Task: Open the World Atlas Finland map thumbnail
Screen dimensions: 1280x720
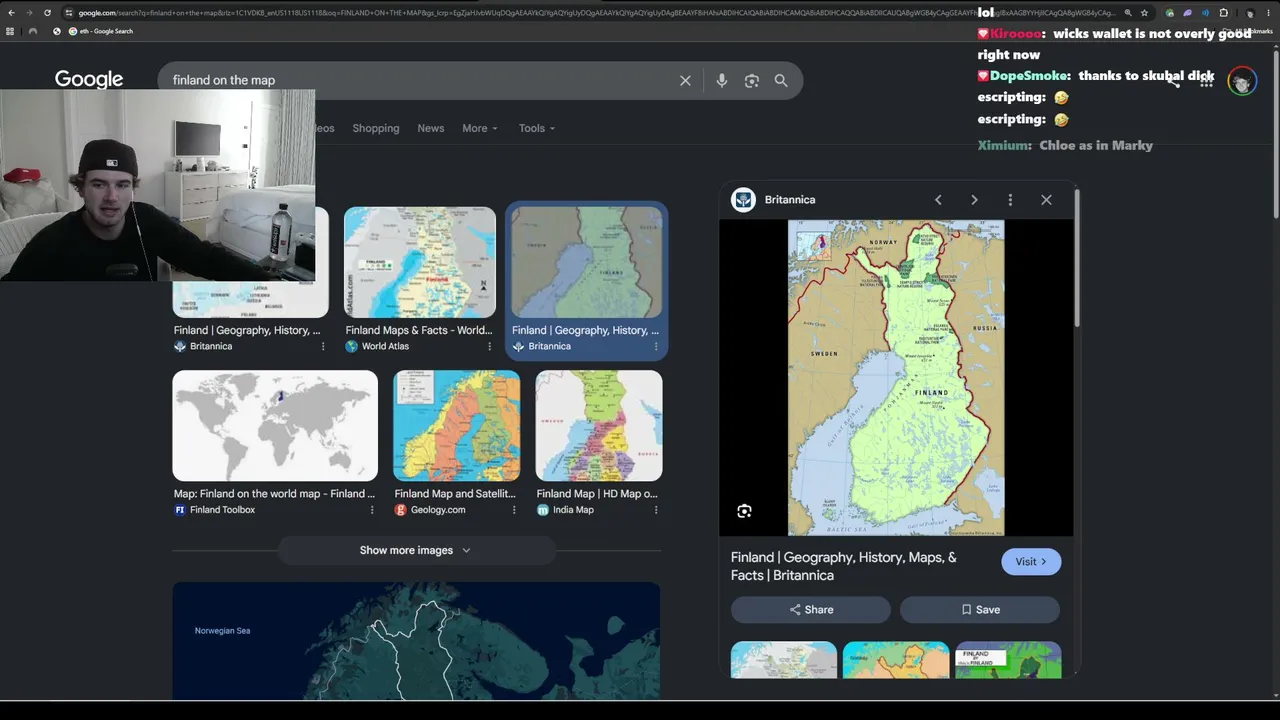Action: tap(420, 262)
